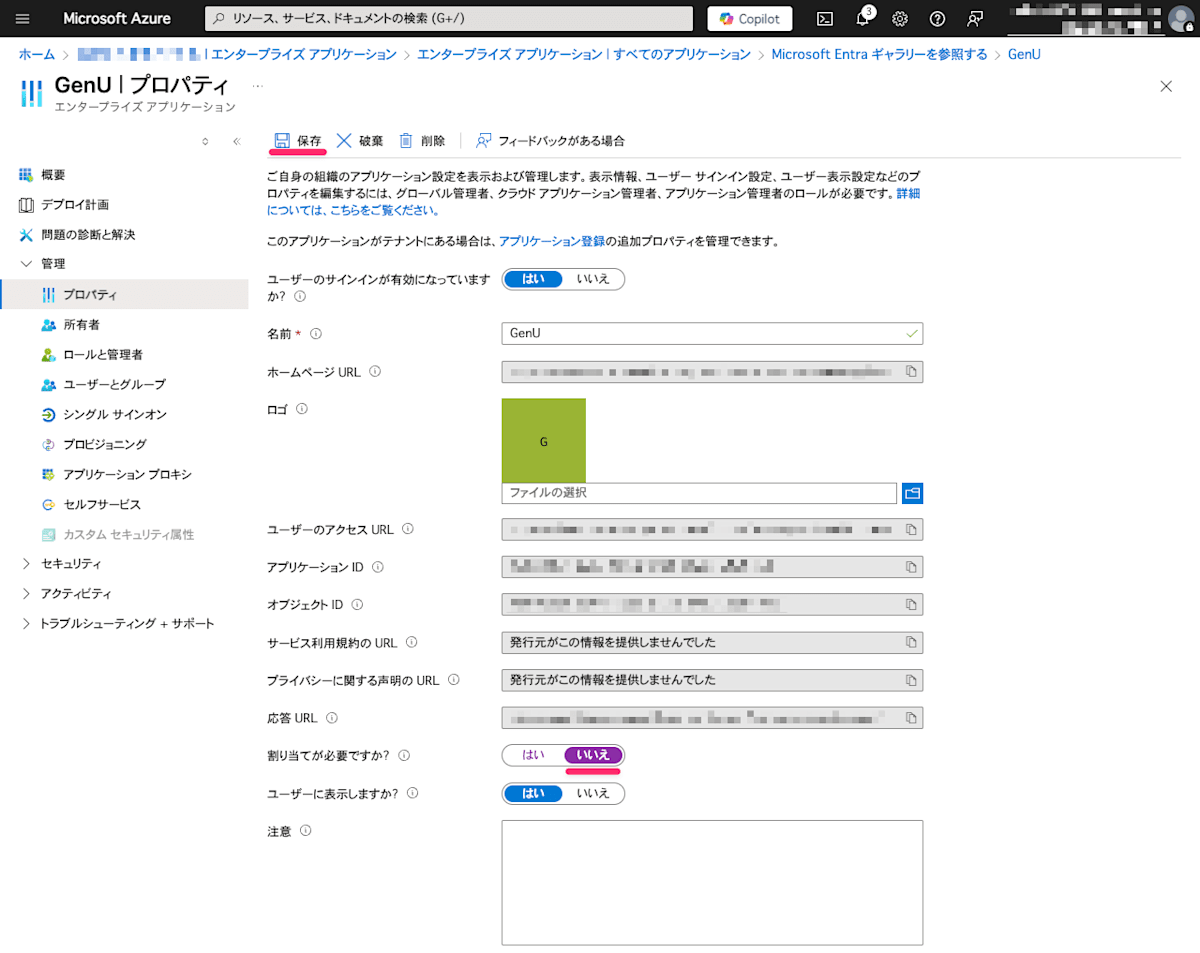Viewport: 1200px width, 953px height.
Task: Click エンタープライズ アプリケーション | すべてのアプリケーション breadcrumb
Action: pyautogui.click(x=584, y=54)
